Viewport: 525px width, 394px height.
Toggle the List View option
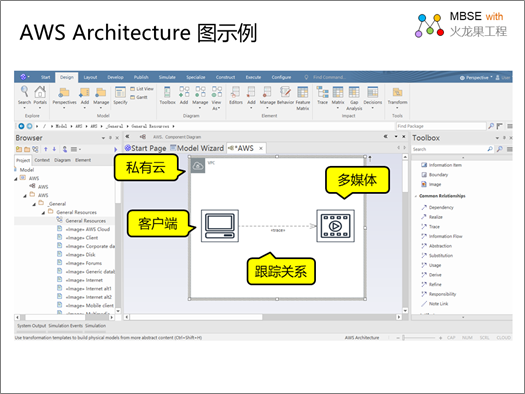142,89
